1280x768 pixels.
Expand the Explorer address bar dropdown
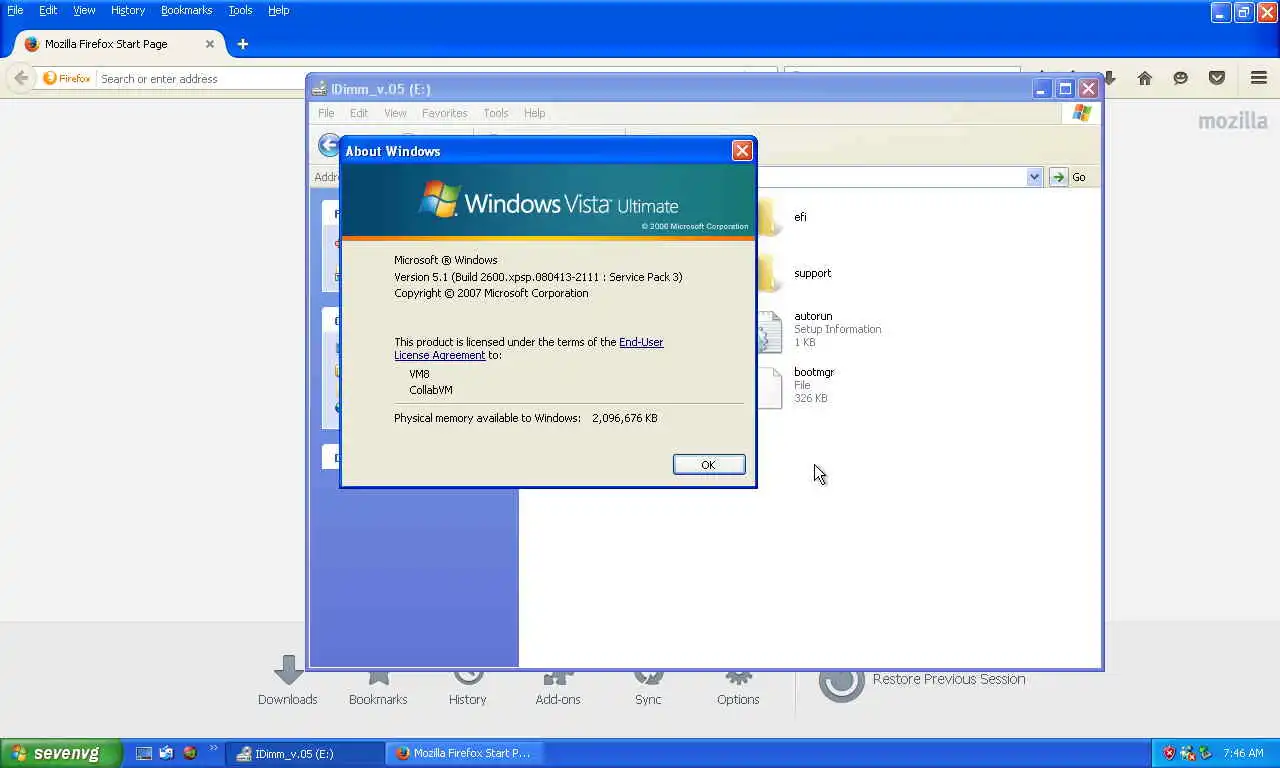click(x=1034, y=177)
